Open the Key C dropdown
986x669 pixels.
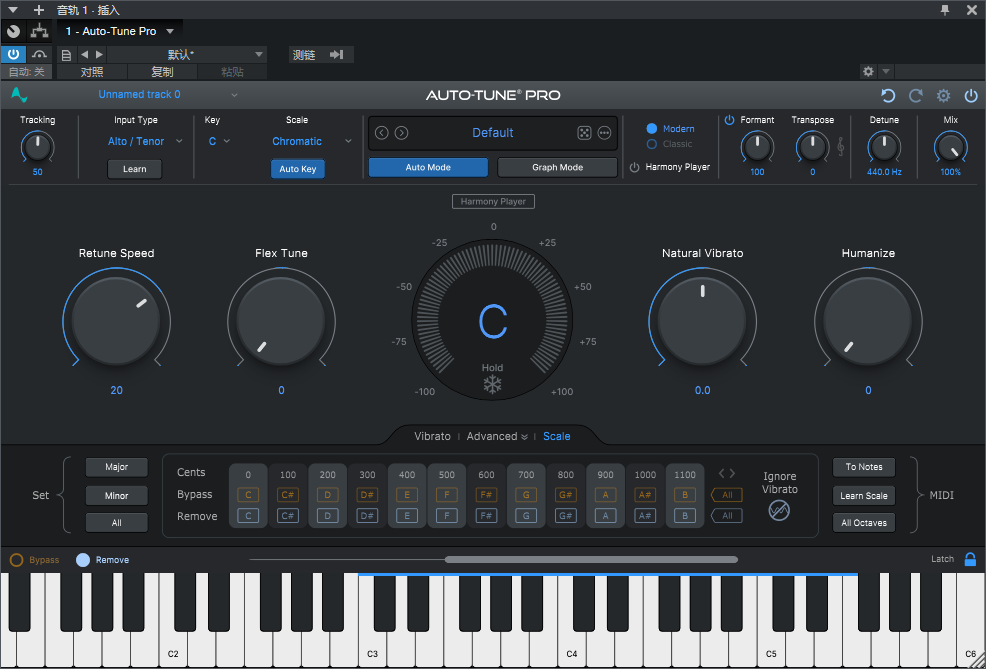pos(219,141)
